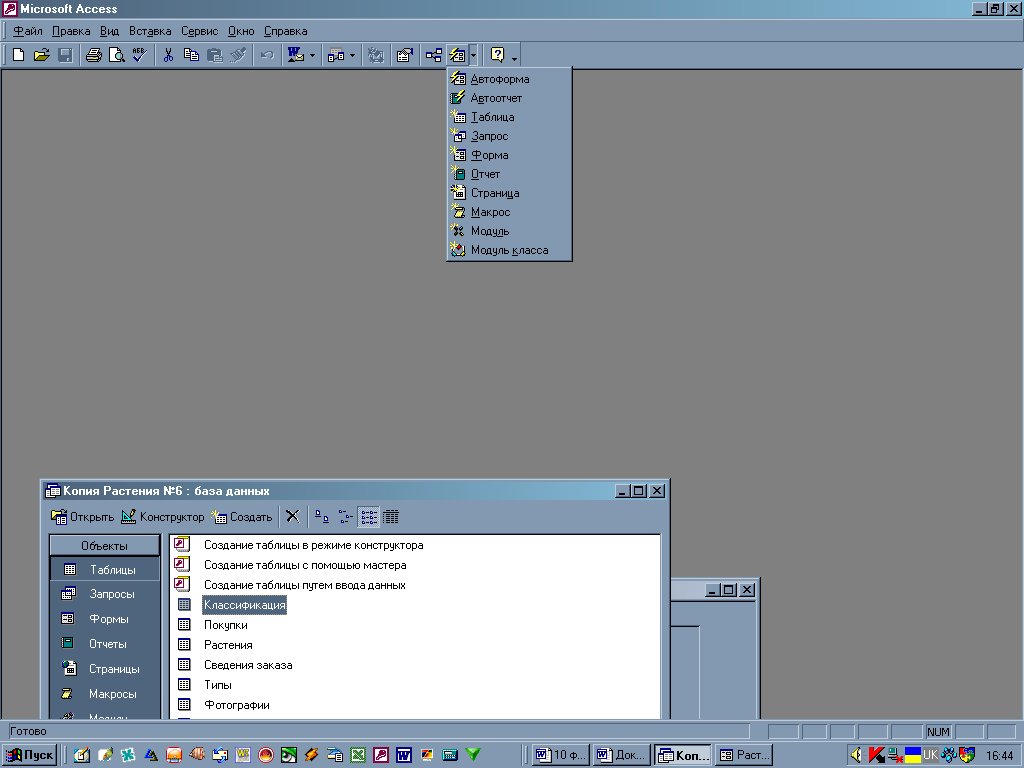Select Макрос in the New Object menu

[x=509, y=212]
